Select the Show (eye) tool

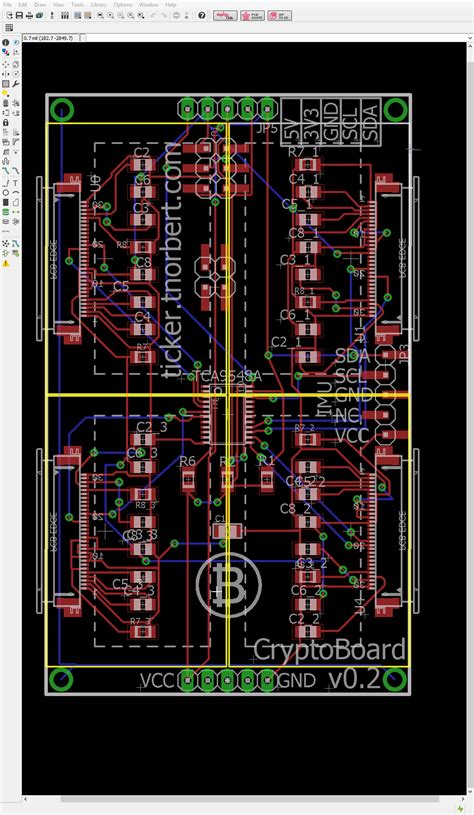pos(16,43)
